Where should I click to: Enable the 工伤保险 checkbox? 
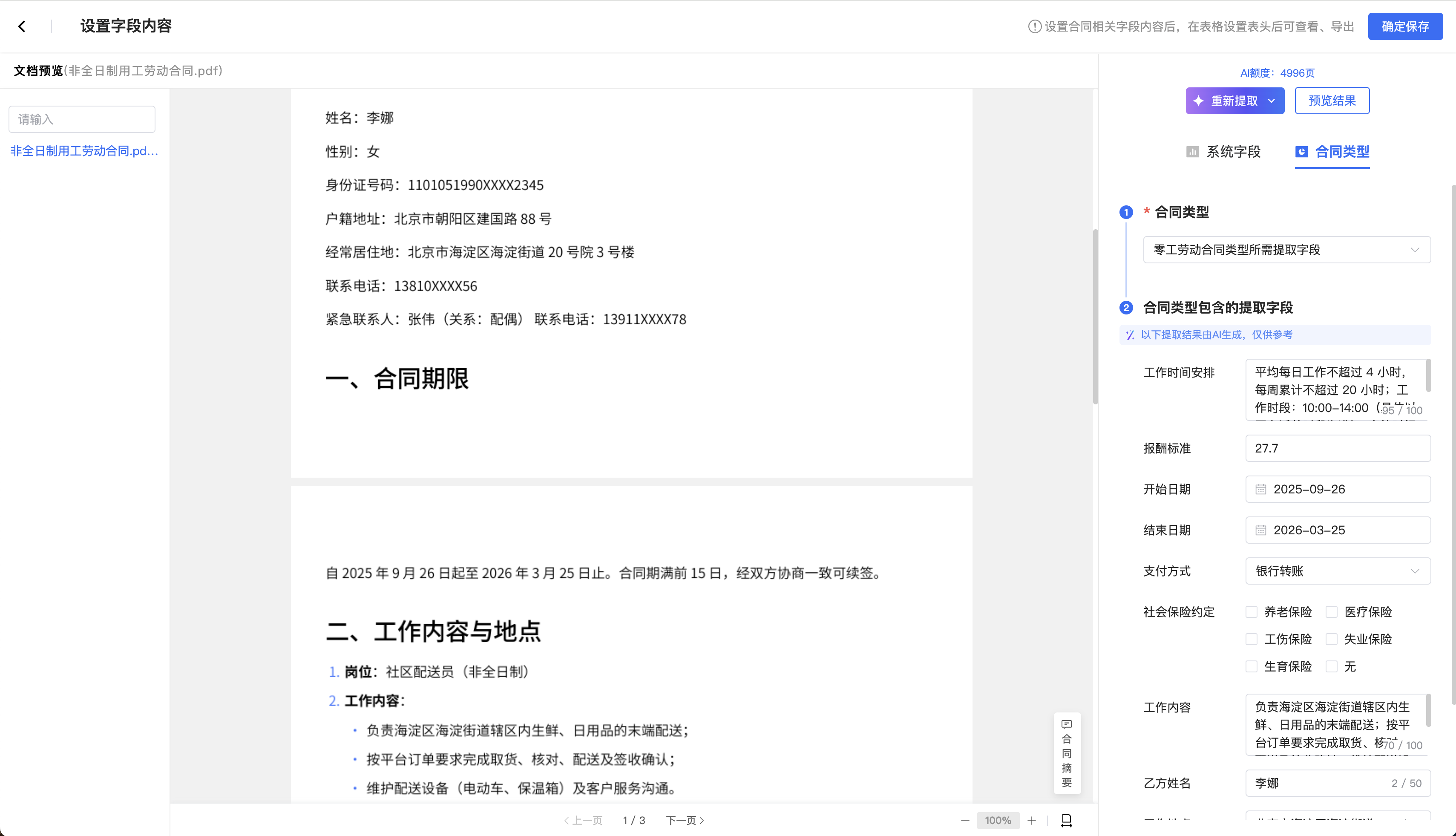[x=1251, y=639]
